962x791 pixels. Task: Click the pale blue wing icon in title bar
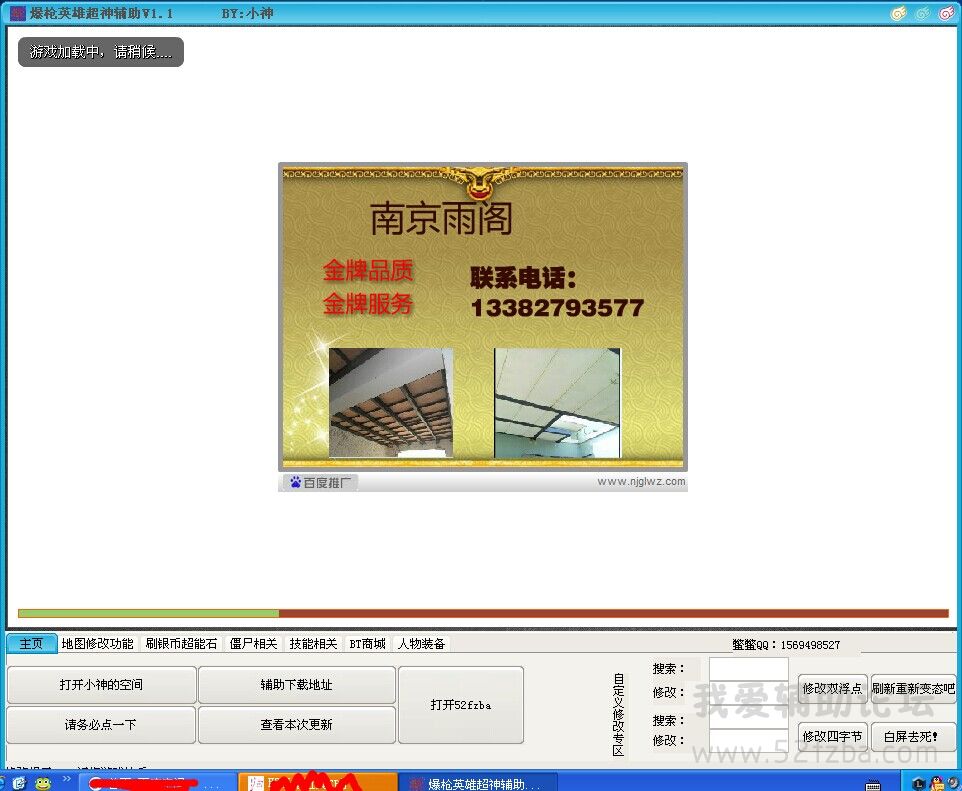[x=922, y=13]
